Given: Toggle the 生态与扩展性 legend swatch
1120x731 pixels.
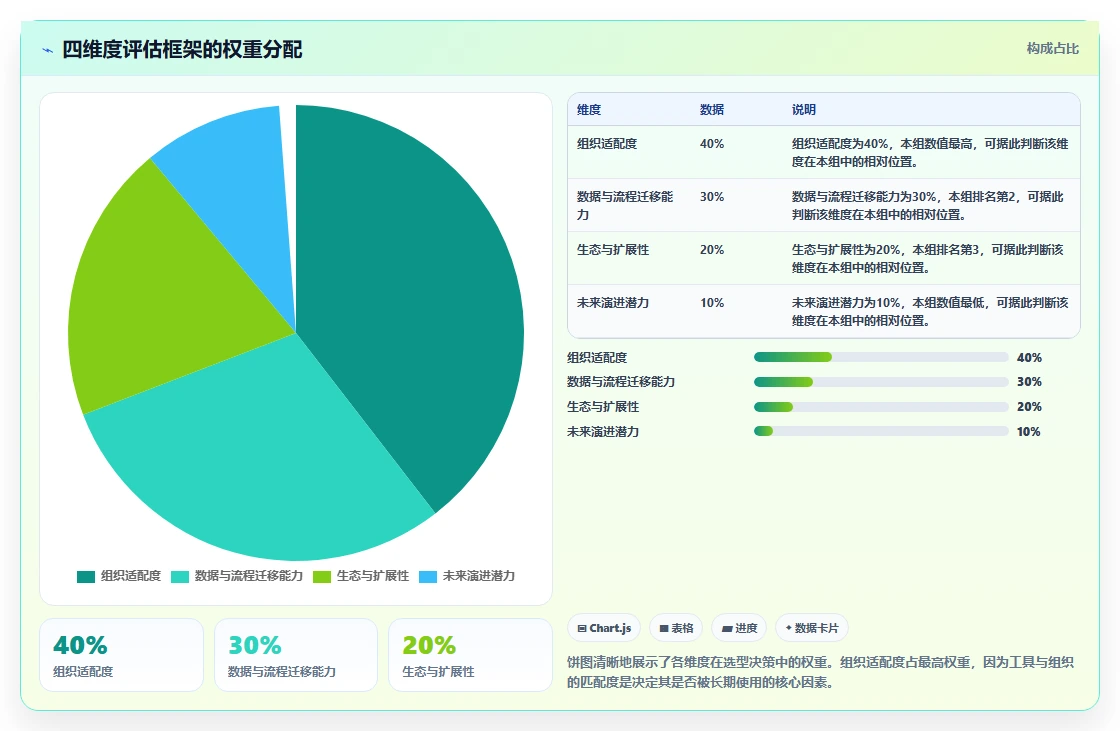Looking at the screenshot, I should (x=322, y=577).
